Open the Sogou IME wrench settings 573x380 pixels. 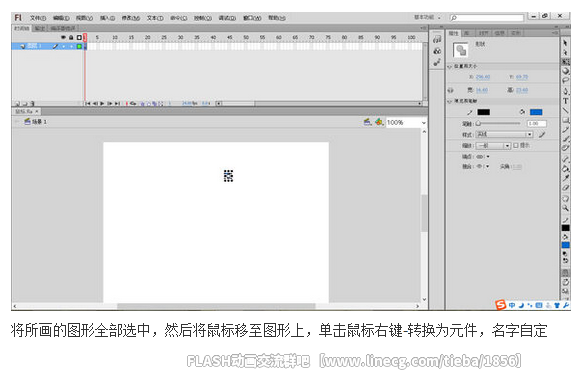pyautogui.click(x=566, y=305)
